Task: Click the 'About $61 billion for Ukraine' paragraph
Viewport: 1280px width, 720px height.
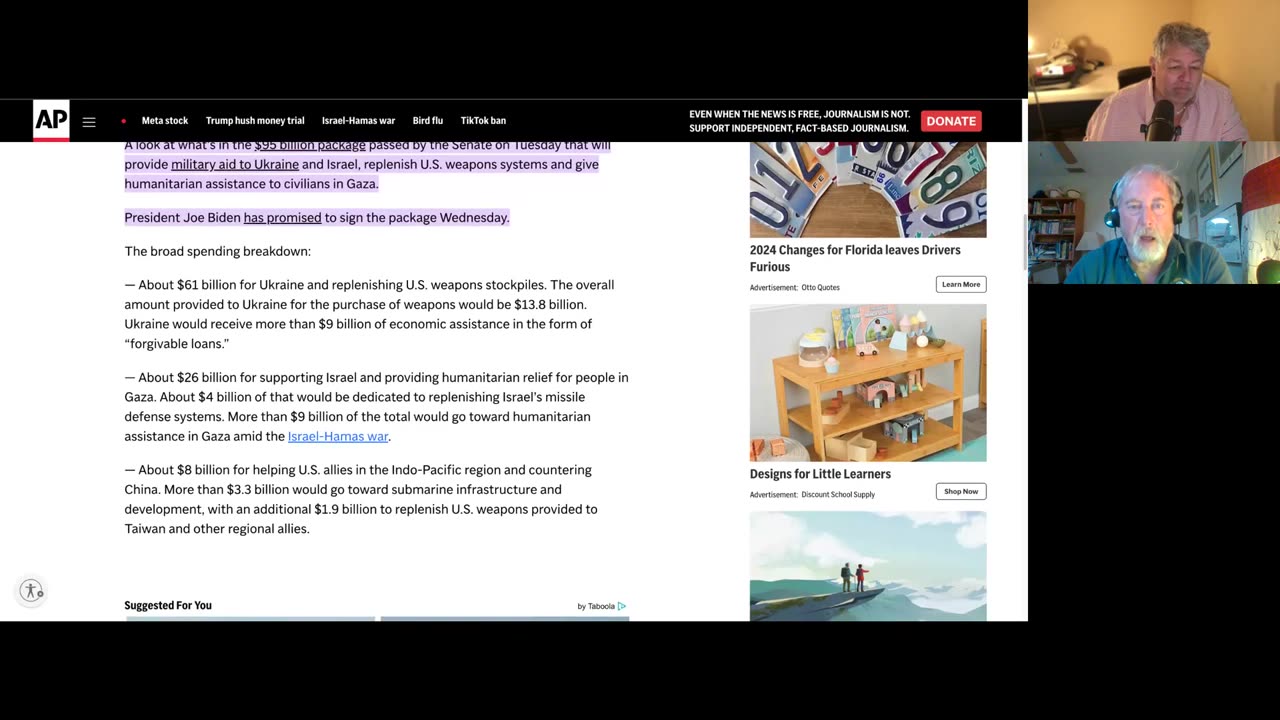Action: [370, 314]
